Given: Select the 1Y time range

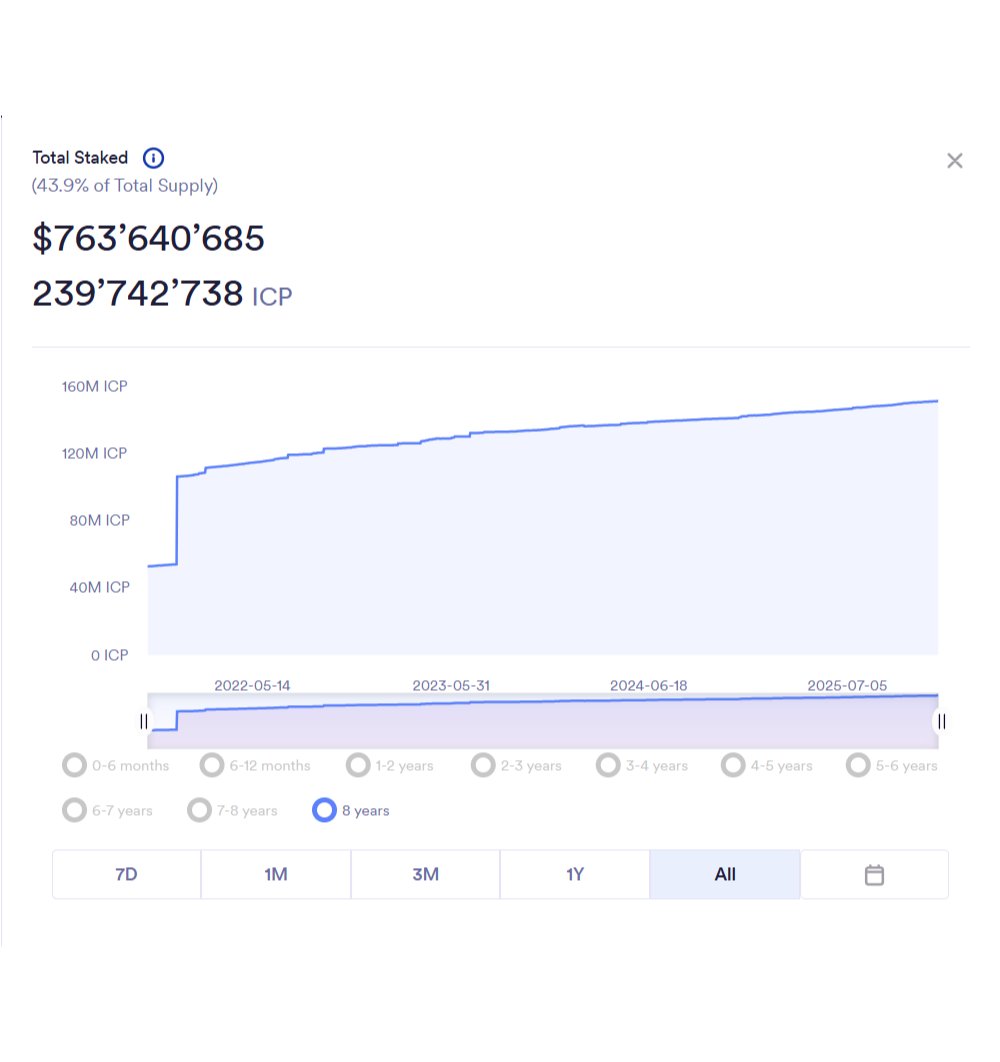Looking at the screenshot, I should (575, 875).
